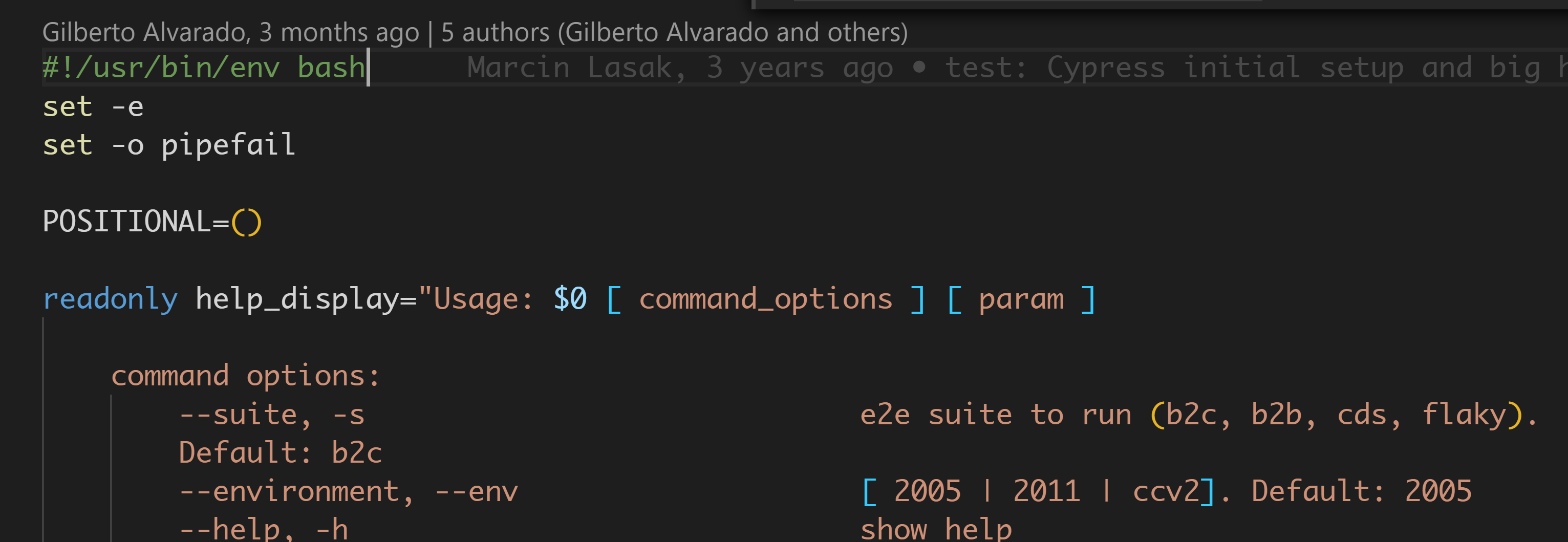Click the 'readonly' keyword
Viewport: 1568px width, 542px height.
pos(110,299)
